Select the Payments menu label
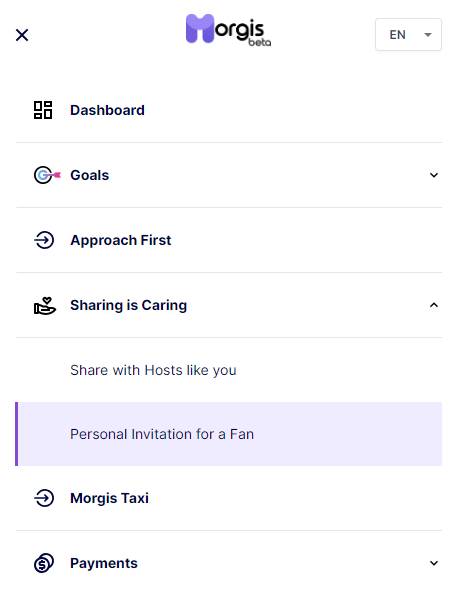 [104, 563]
